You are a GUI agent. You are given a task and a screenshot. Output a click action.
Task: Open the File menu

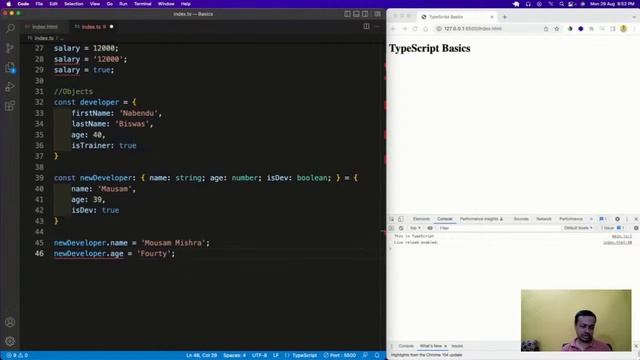point(39,4)
